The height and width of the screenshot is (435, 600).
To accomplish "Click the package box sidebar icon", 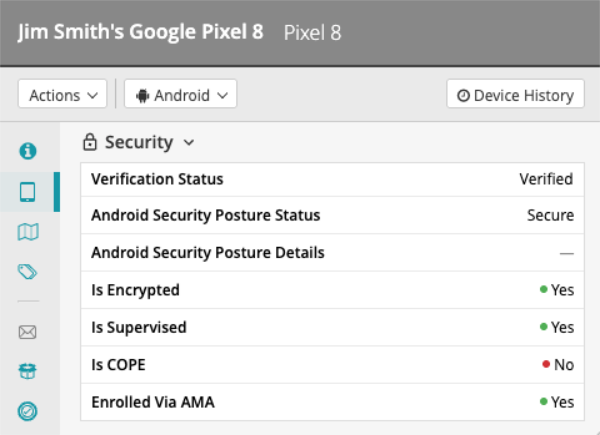I will click(28, 371).
